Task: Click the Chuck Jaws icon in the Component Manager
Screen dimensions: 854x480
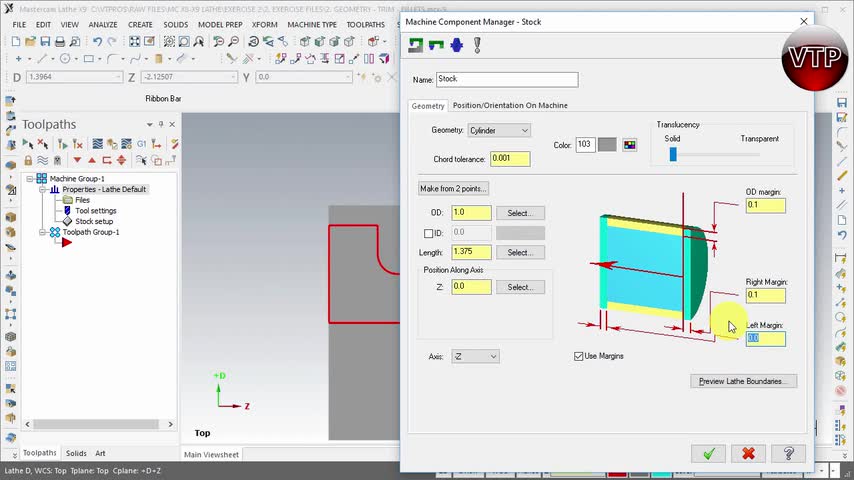Action: pos(436,45)
